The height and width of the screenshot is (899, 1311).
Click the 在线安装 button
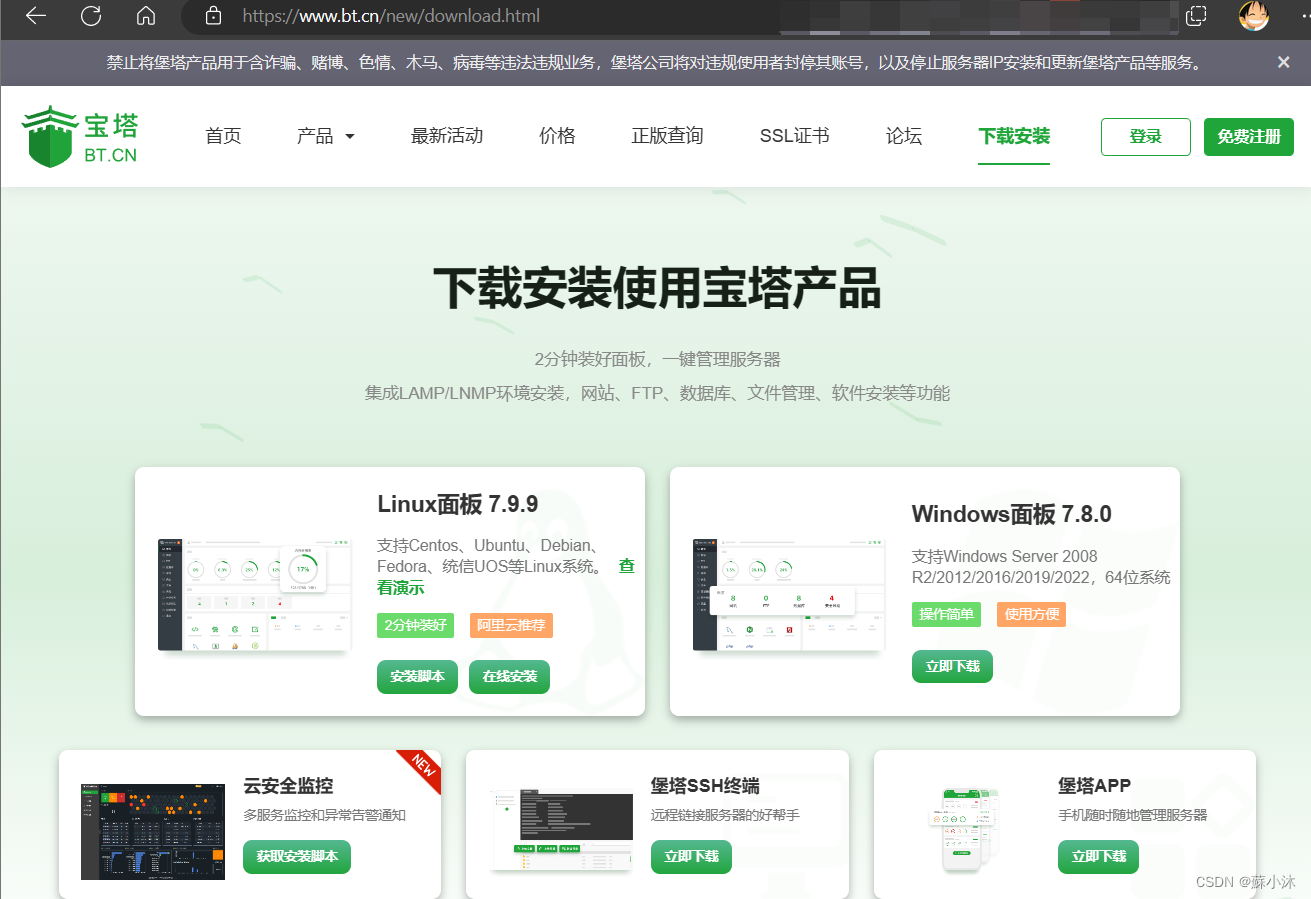[510, 677]
